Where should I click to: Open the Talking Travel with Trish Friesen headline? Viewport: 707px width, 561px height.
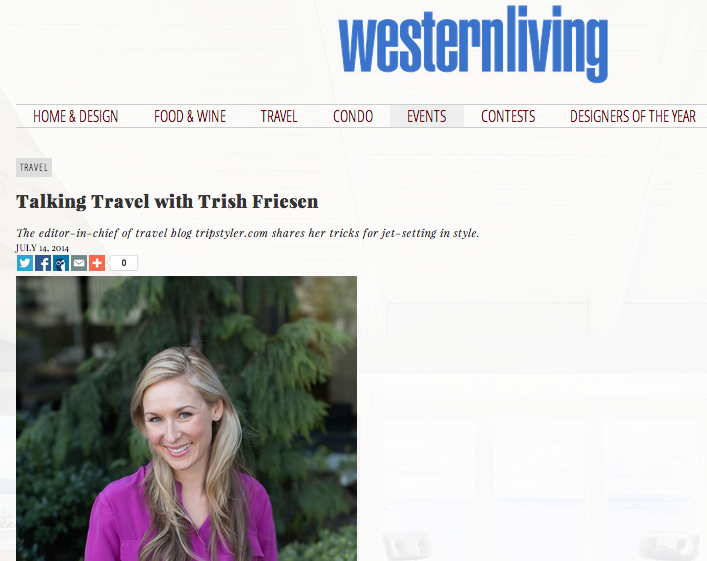[x=167, y=202]
